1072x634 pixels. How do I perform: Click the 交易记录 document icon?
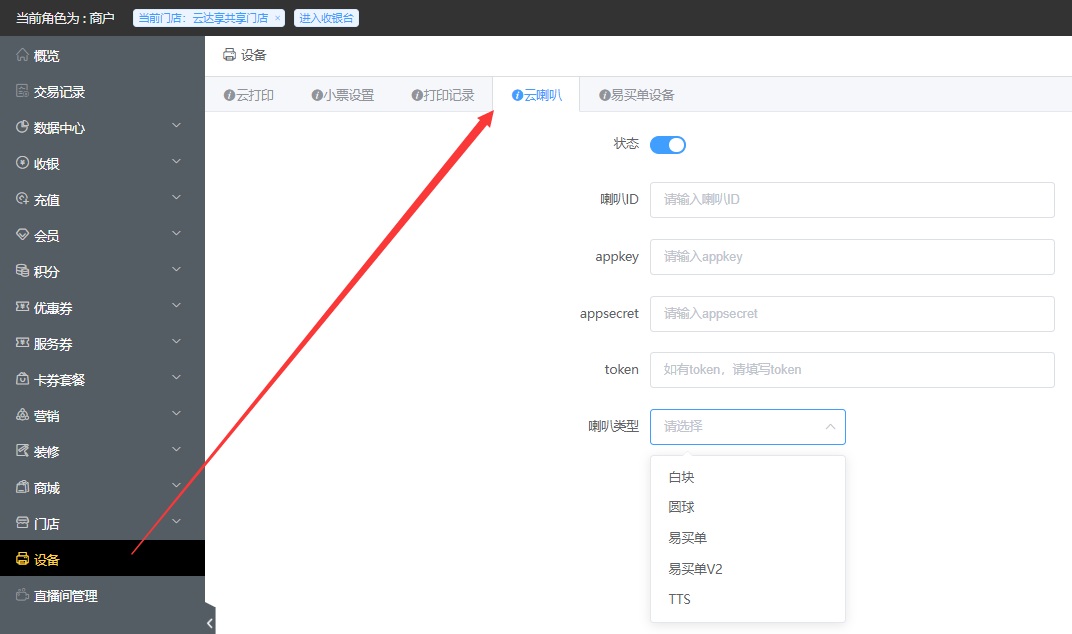[x=23, y=91]
